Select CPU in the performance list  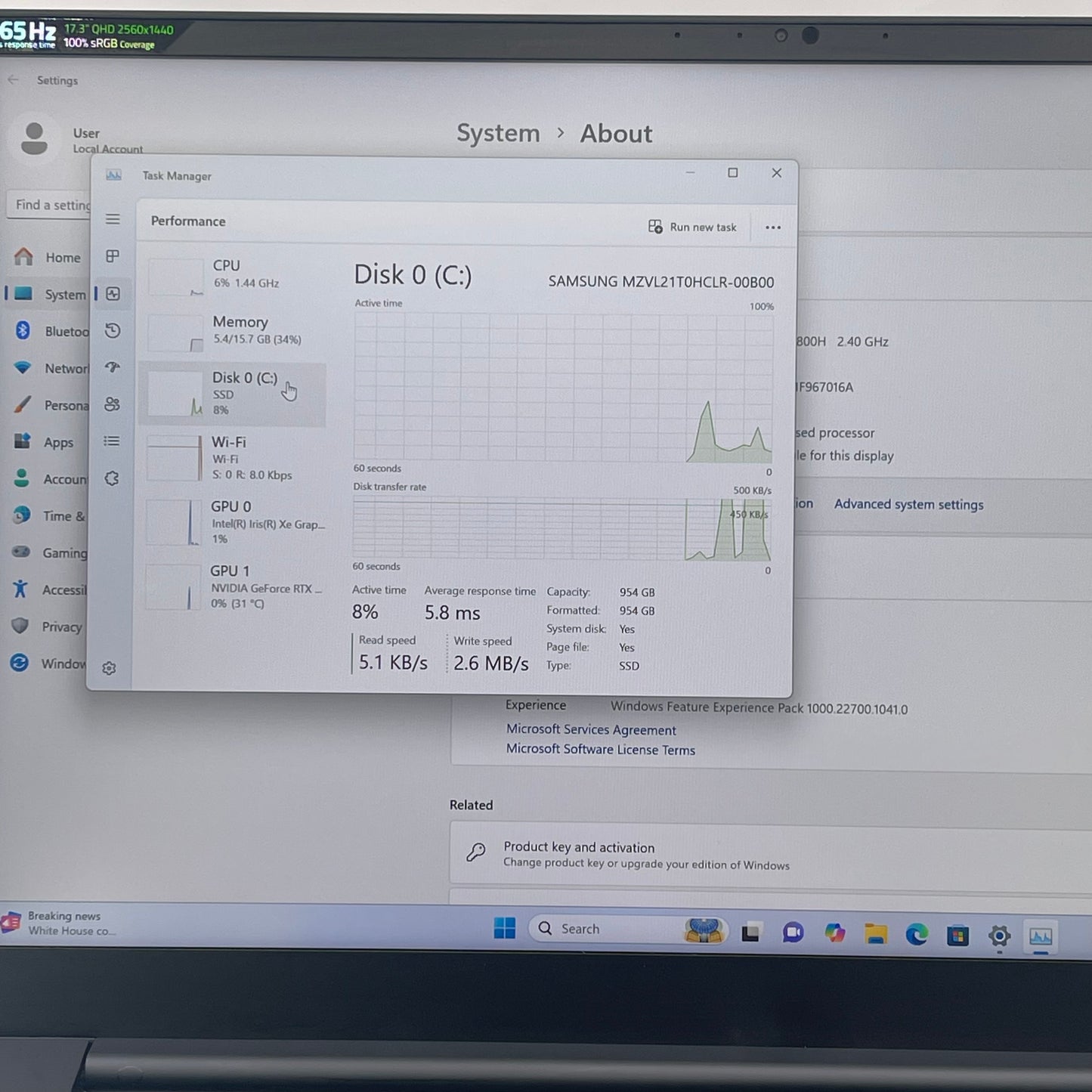click(234, 276)
